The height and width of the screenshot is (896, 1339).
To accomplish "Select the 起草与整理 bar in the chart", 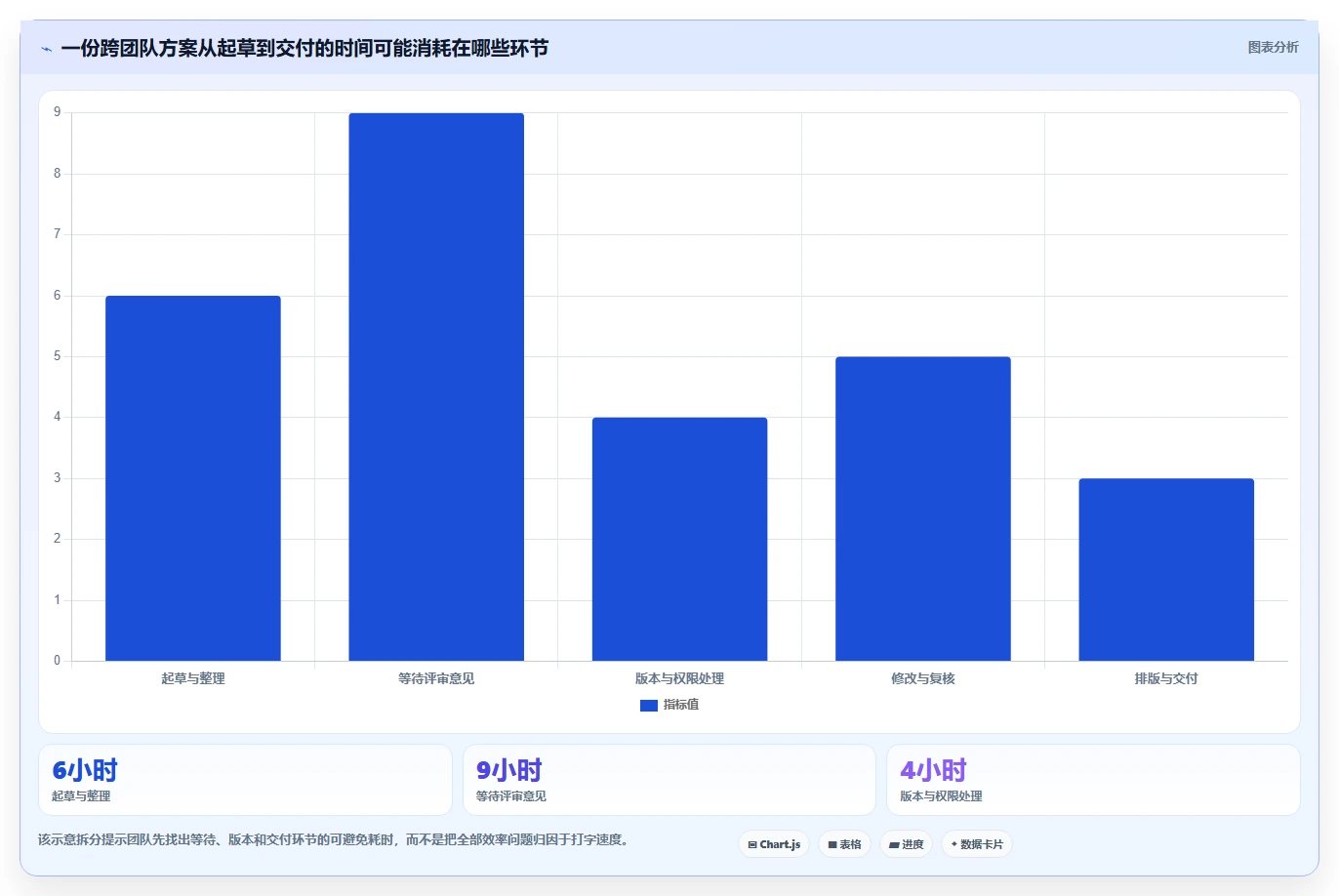I will pos(193,478).
